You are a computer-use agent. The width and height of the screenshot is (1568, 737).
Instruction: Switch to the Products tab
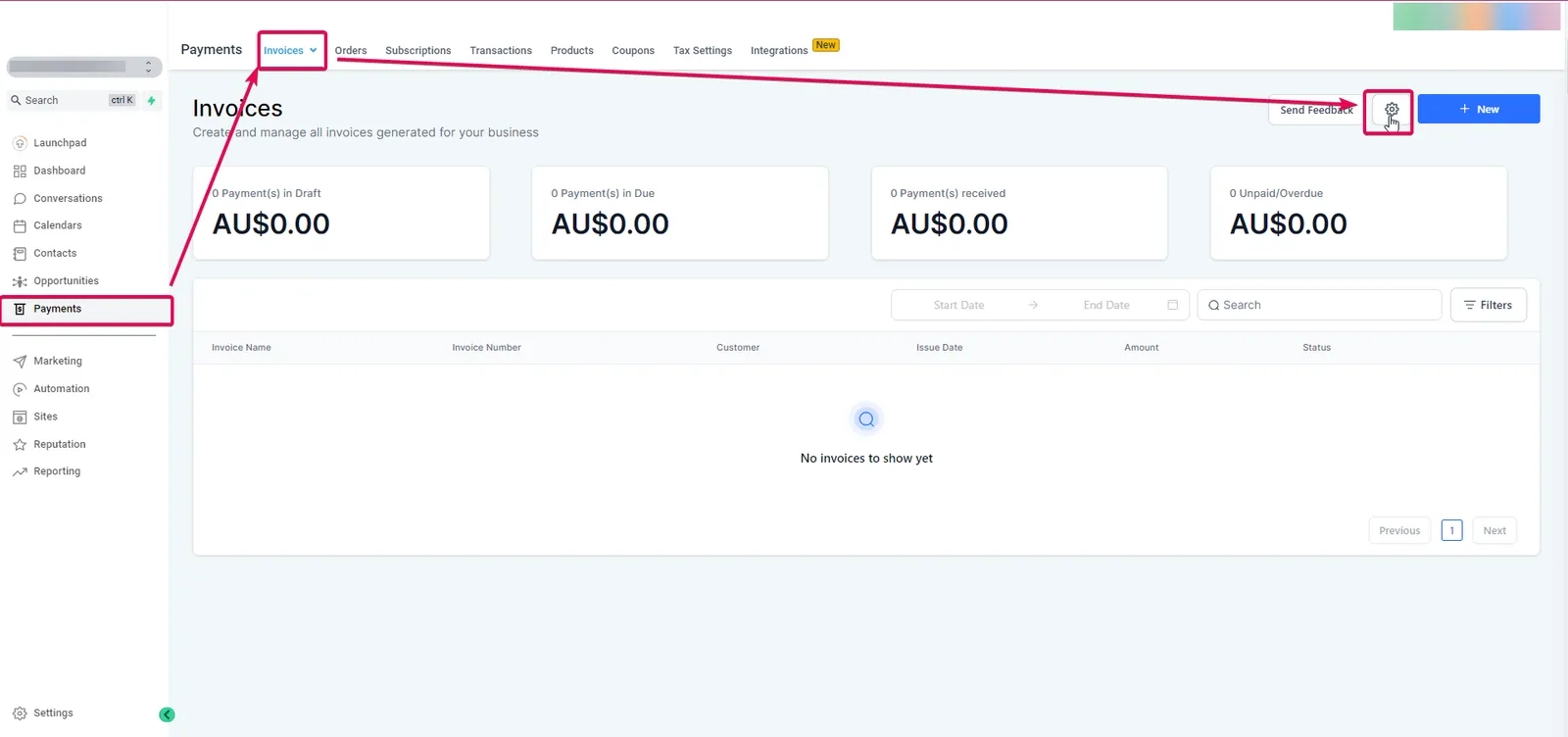[x=572, y=50]
